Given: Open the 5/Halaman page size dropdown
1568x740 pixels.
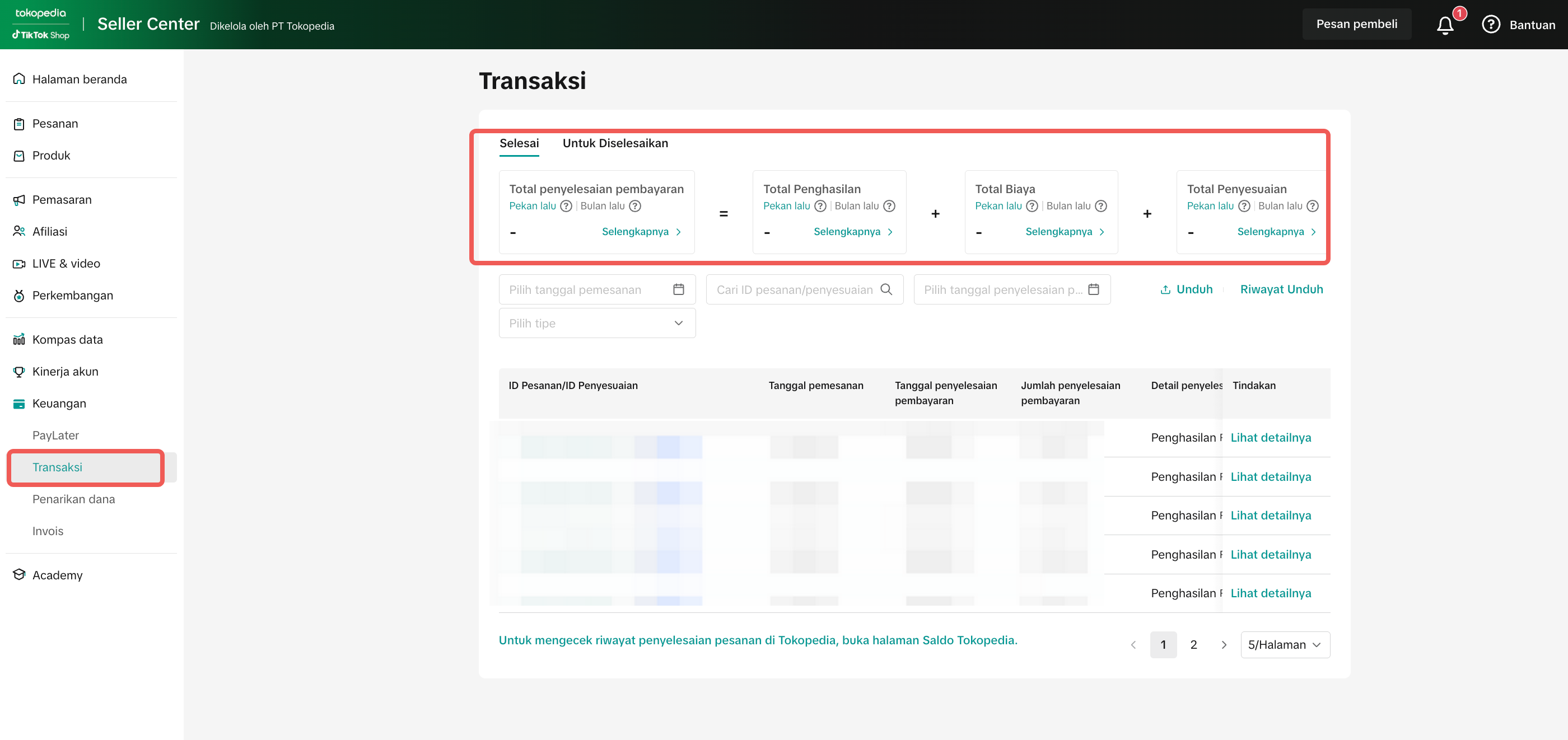Looking at the screenshot, I should pos(1284,644).
